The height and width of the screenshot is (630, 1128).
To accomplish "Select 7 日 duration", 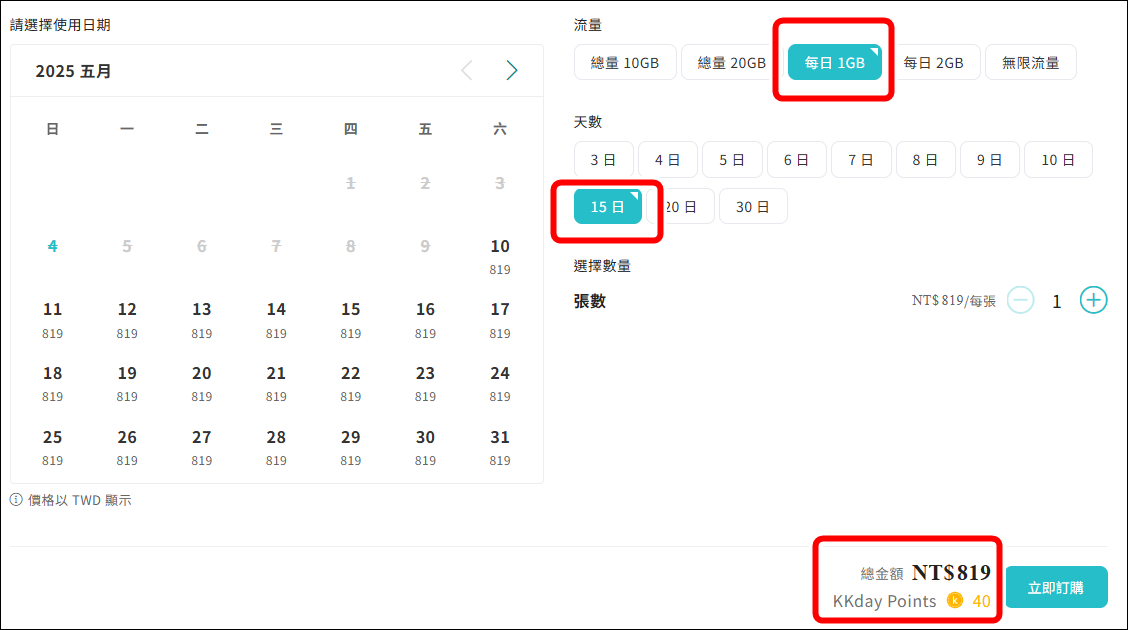I will coord(860,160).
